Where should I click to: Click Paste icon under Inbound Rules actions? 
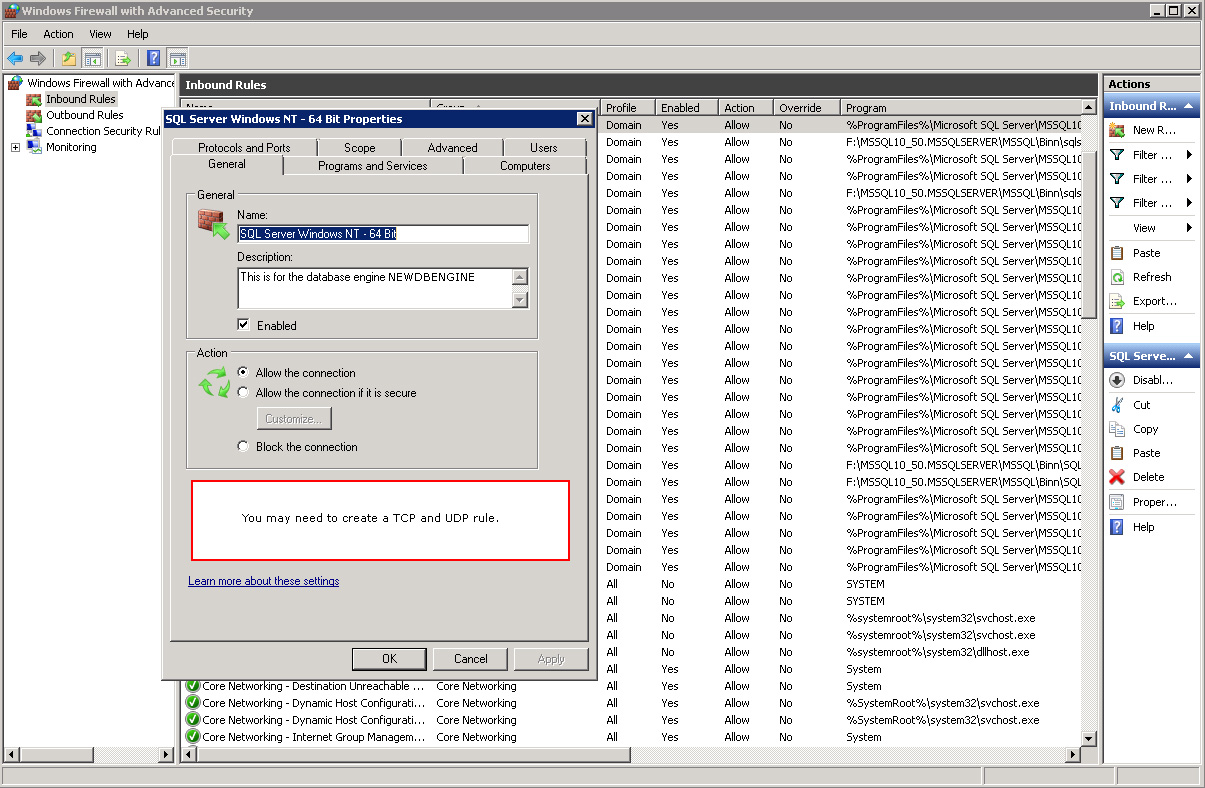1117,253
